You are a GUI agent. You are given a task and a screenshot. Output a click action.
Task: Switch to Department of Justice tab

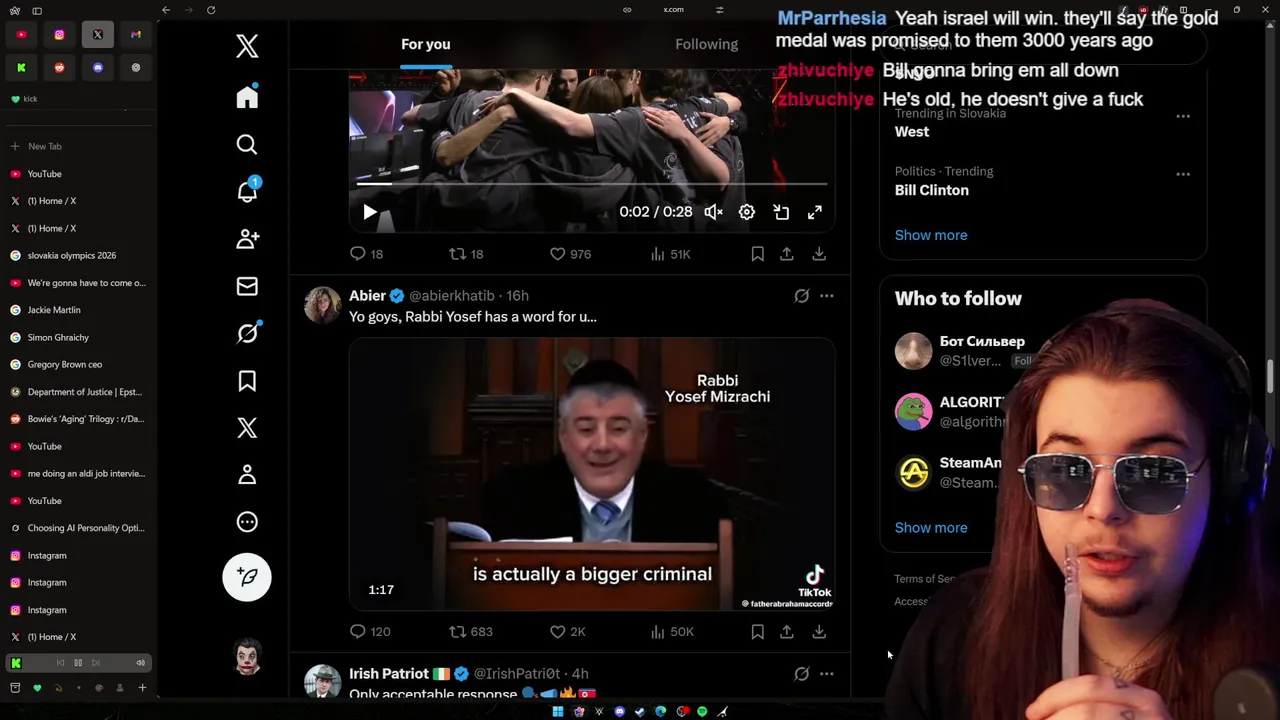78,392
